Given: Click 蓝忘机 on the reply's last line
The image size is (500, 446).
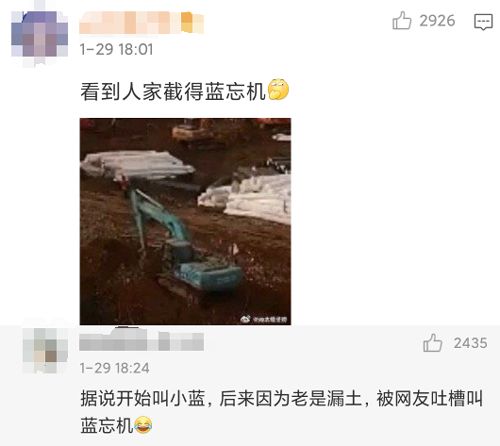Looking at the screenshot, I should 107,426.
